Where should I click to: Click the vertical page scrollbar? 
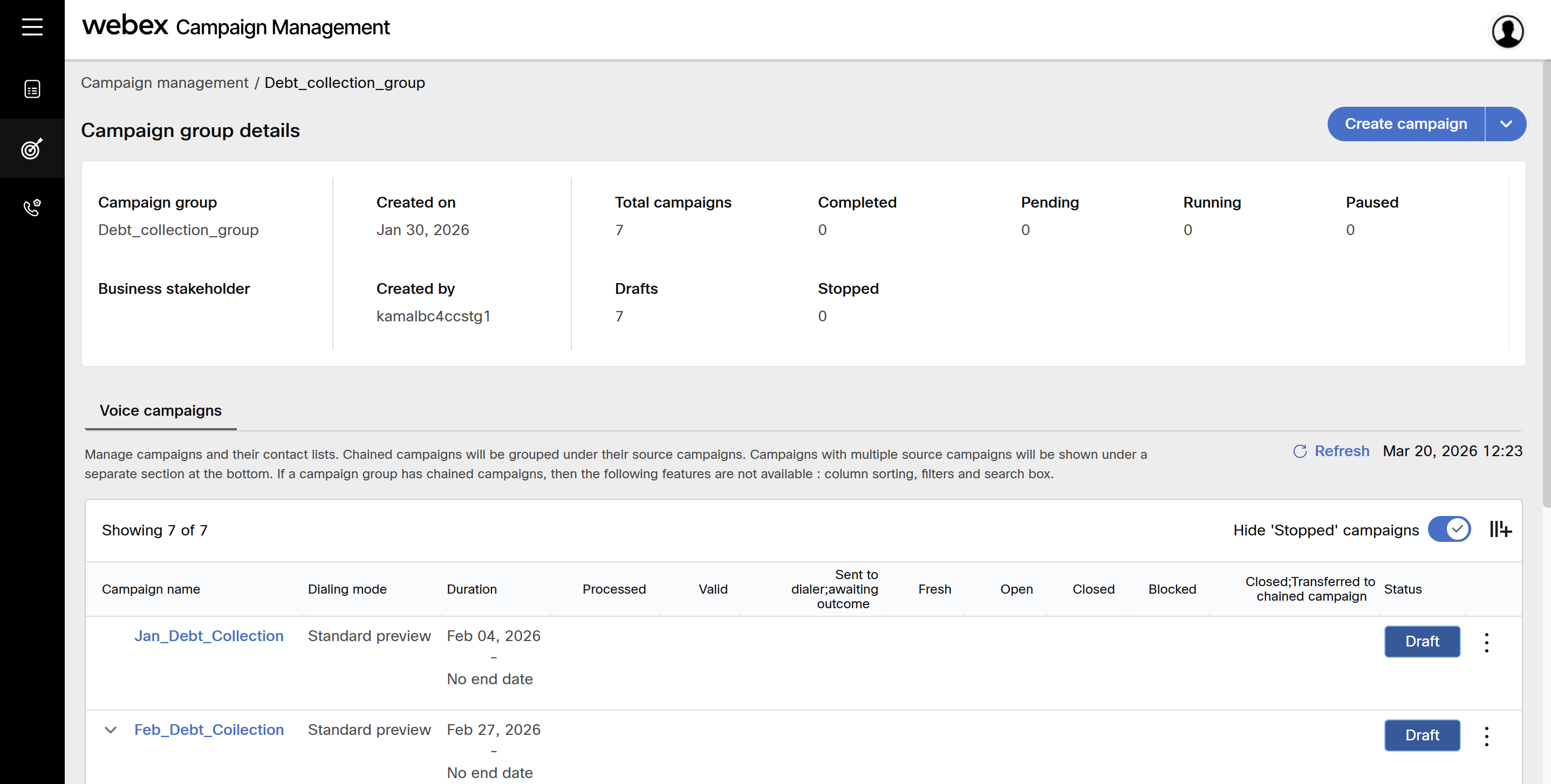click(1546, 283)
